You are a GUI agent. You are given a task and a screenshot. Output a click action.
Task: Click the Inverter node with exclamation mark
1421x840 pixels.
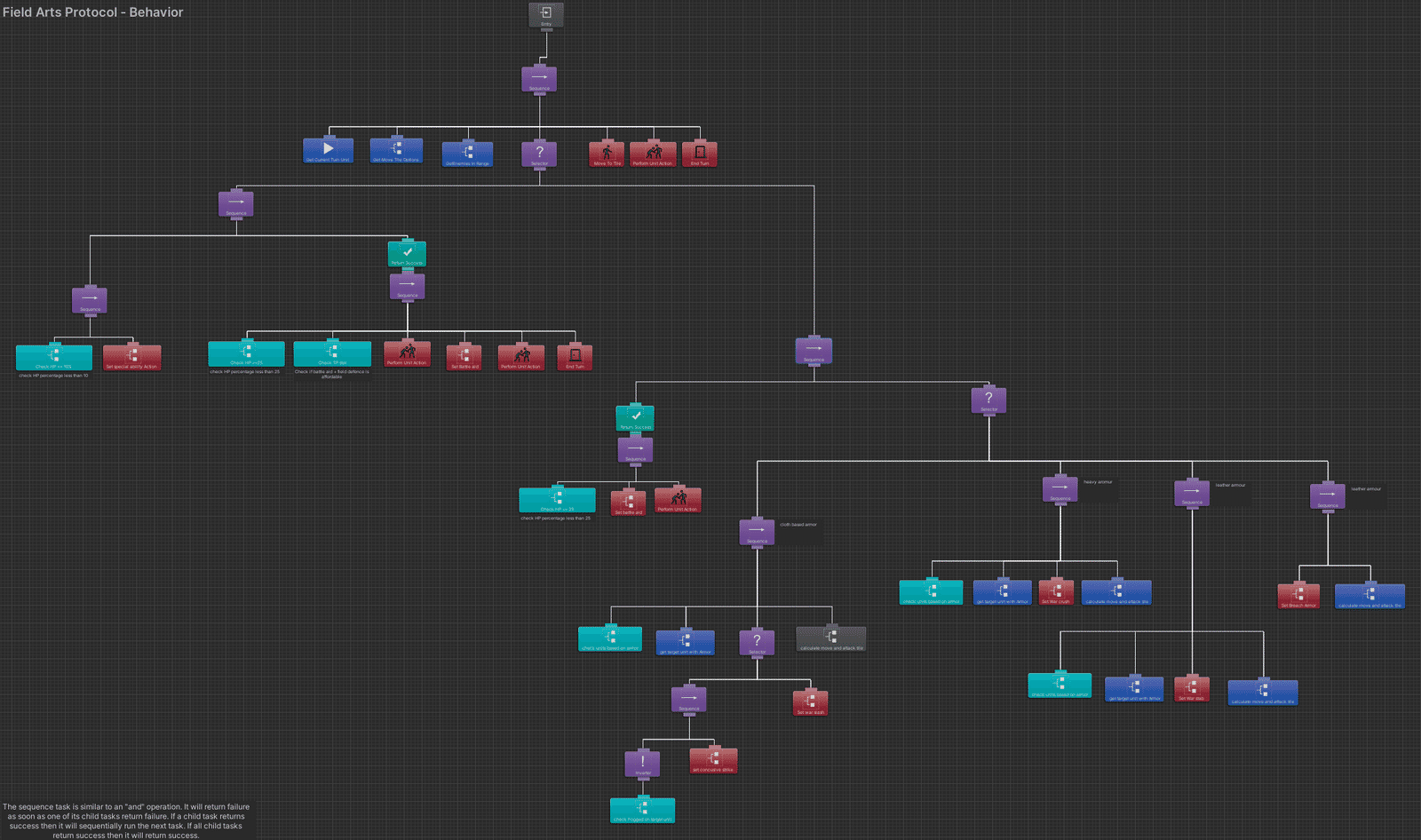click(x=642, y=765)
